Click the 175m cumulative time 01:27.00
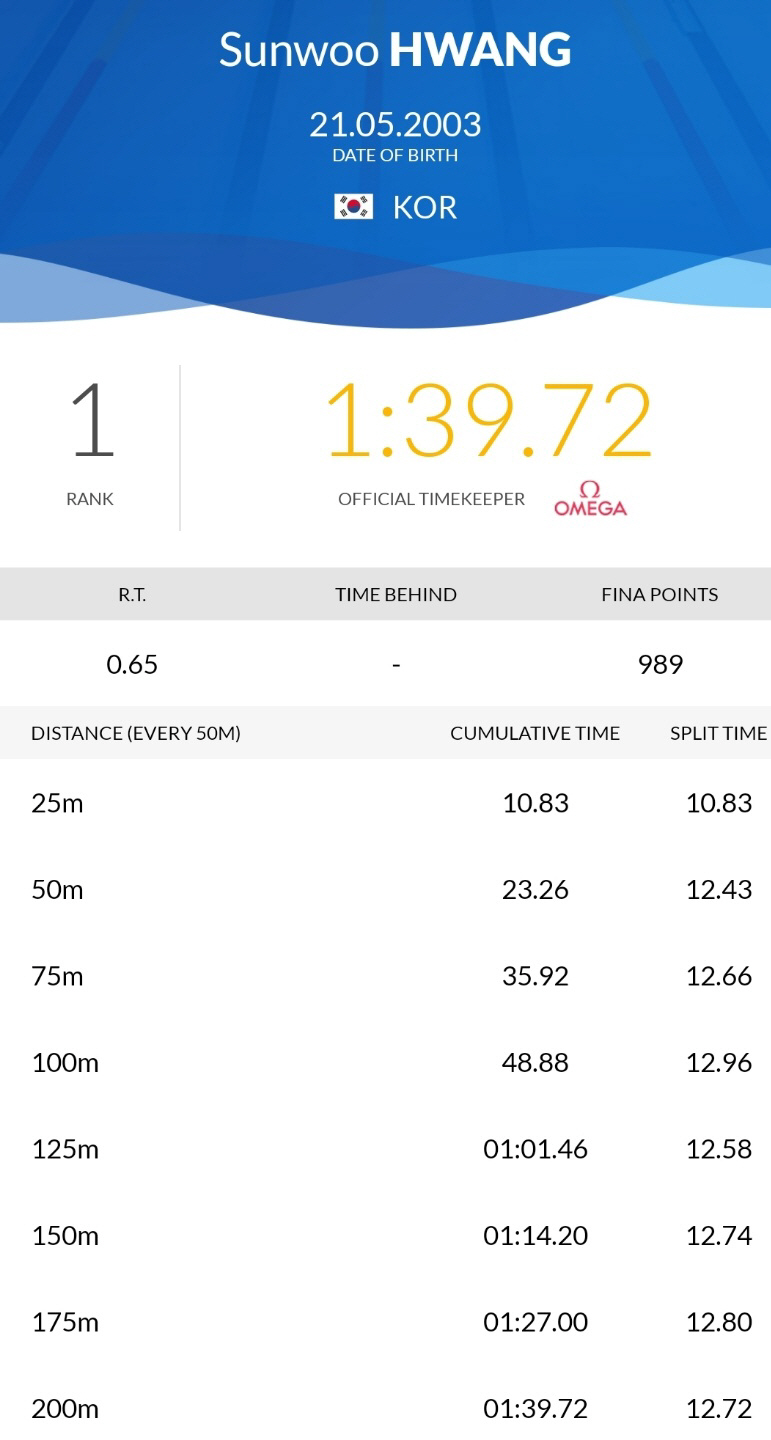This screenshot has height=1440, width=771. tap(535, 1322)
